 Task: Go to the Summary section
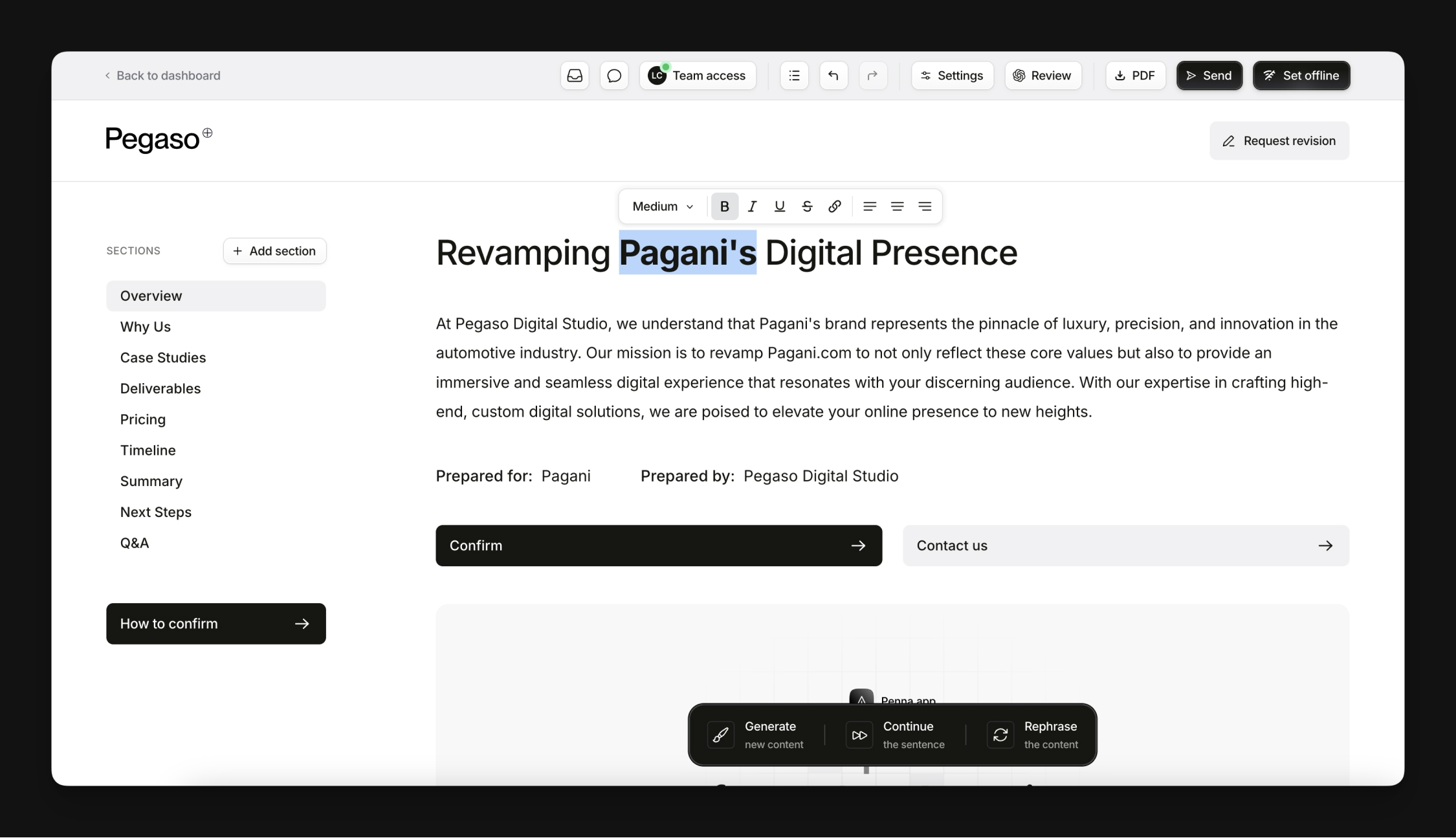tap(151, 481)
